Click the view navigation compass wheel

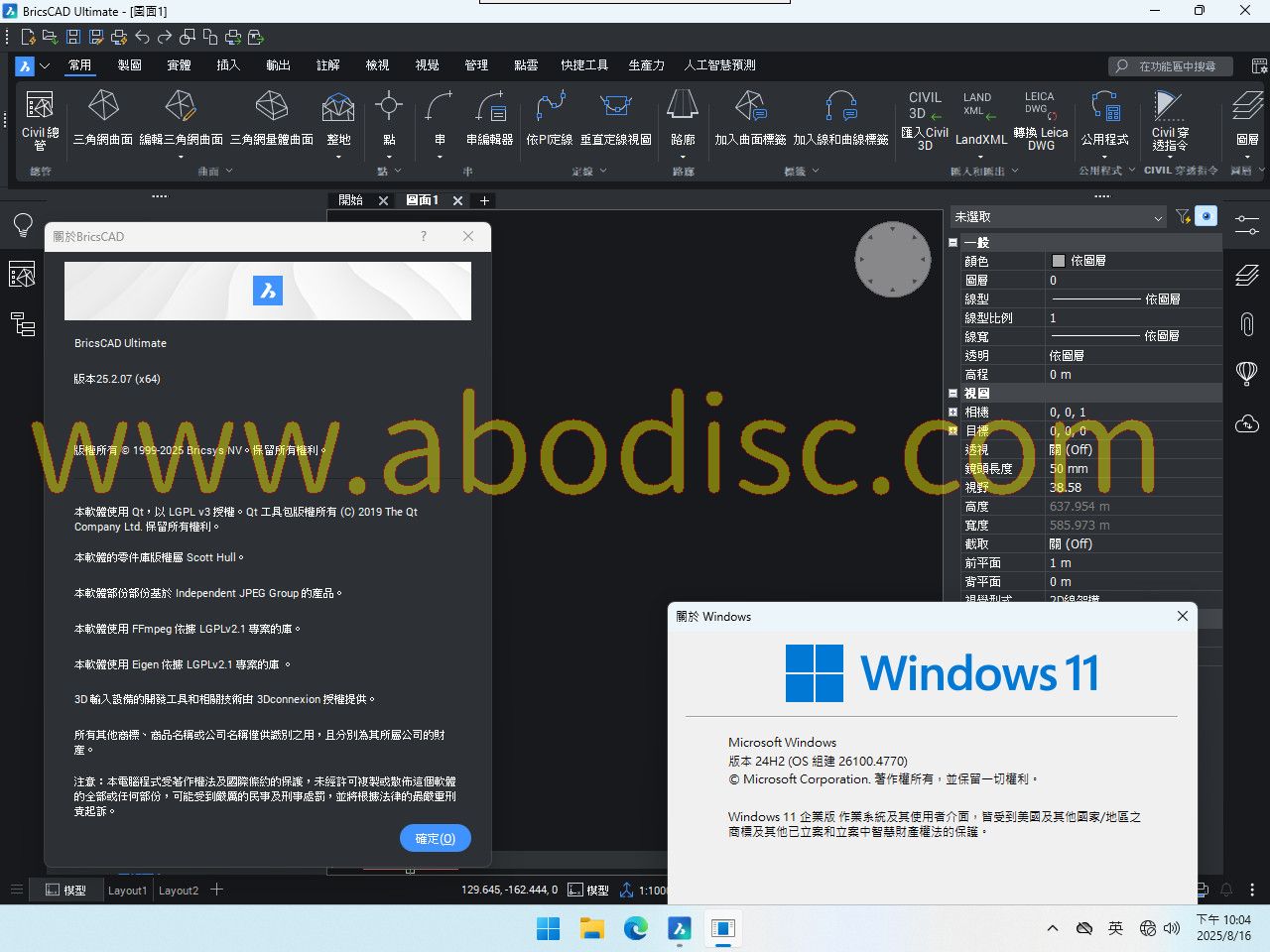[x=893, y=259]
